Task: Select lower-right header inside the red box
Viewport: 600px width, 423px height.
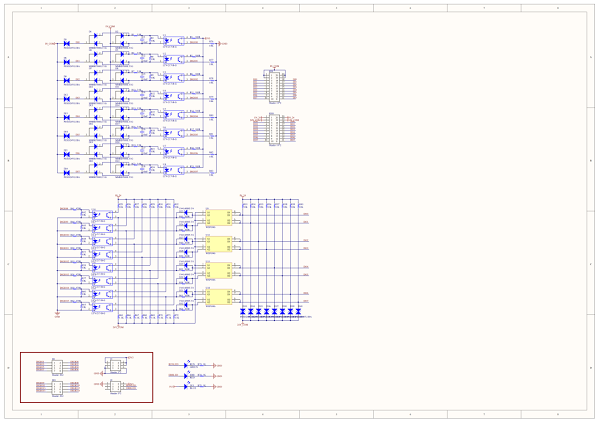Action: point(116,386)
